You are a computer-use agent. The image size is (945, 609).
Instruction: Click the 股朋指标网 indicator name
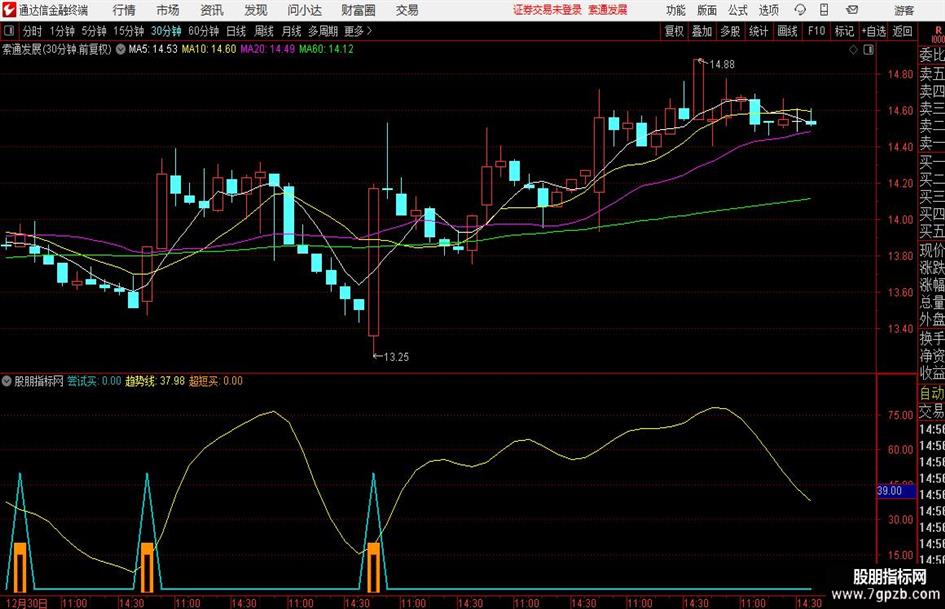[x=39, y=381]
